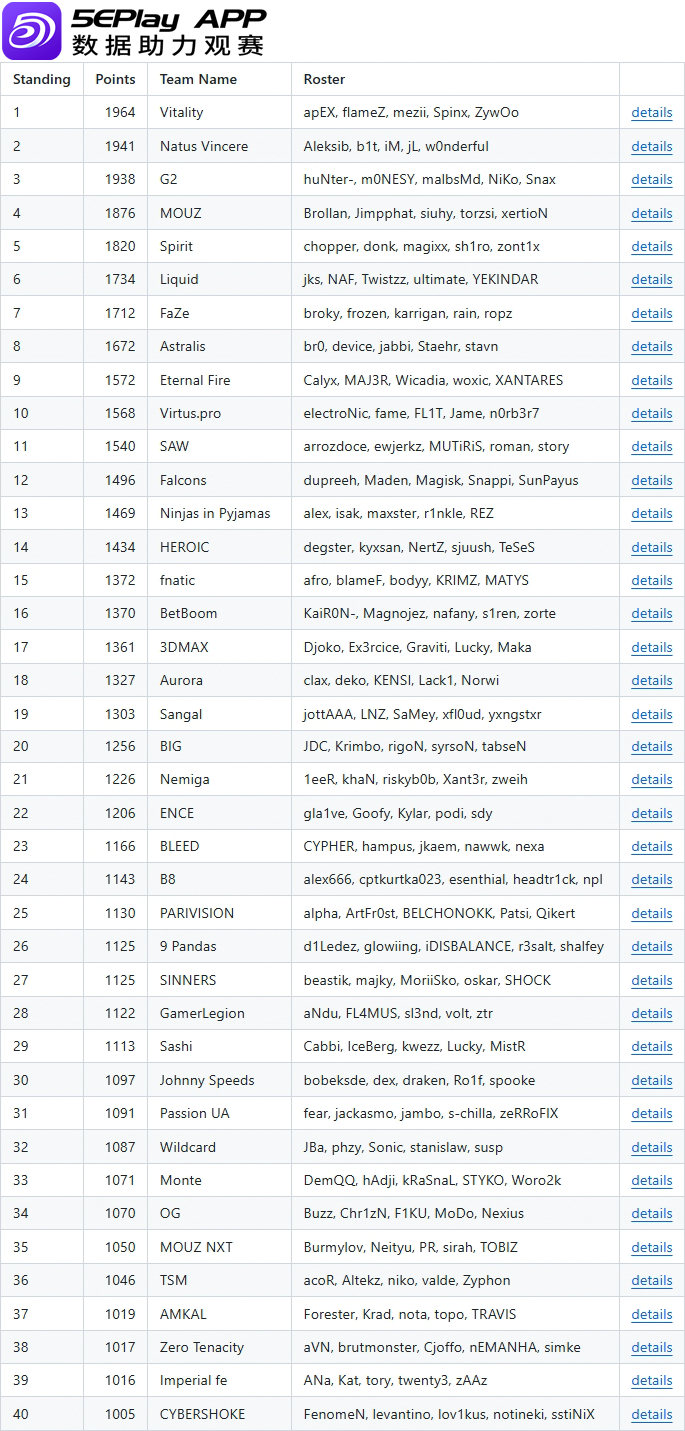Image resolution: width=685 pixels, height=1431 pixels.
Task: View details for Astralis
Action: tap(652, 346)
